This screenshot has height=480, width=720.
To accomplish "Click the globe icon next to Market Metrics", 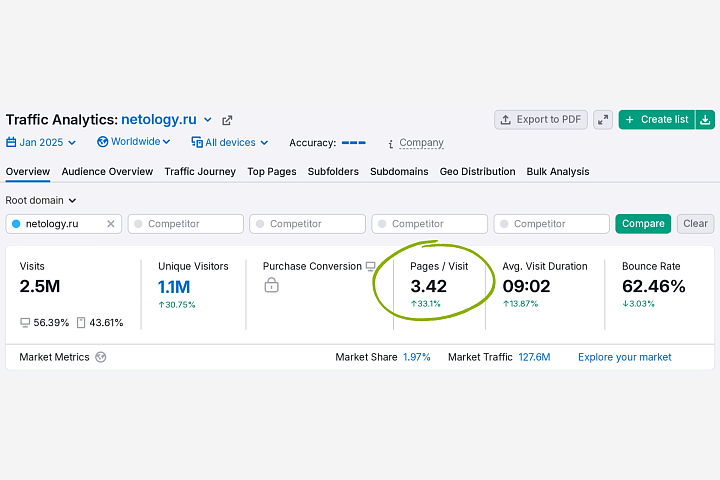I will [x=101, y=357].
